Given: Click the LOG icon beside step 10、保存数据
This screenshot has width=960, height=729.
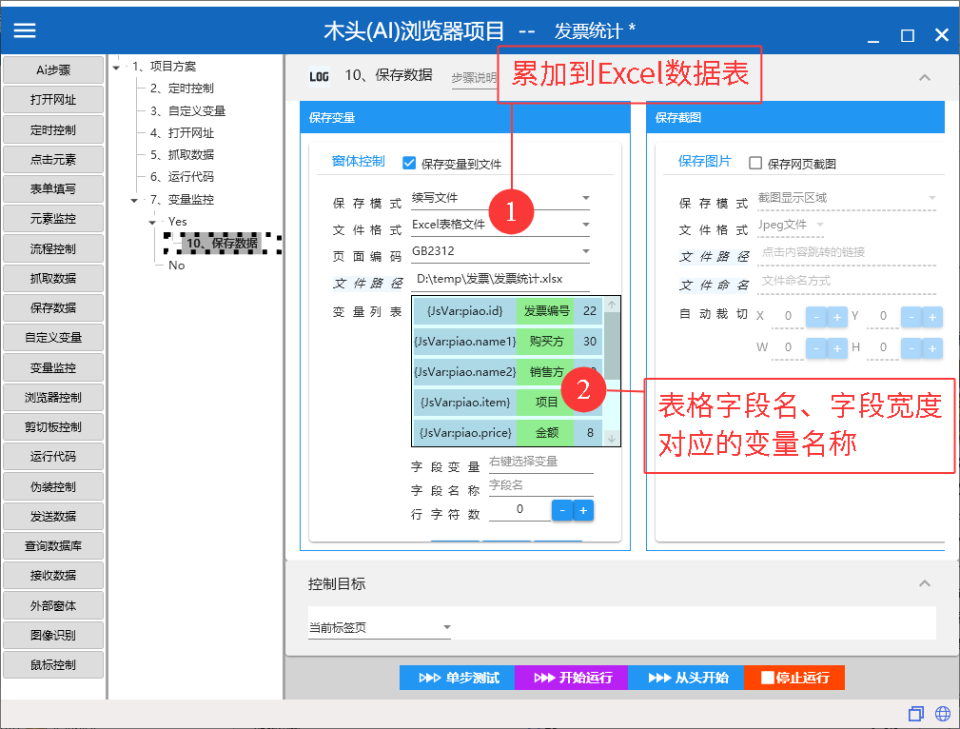Looking at the screenshot, I should point(318,77).
